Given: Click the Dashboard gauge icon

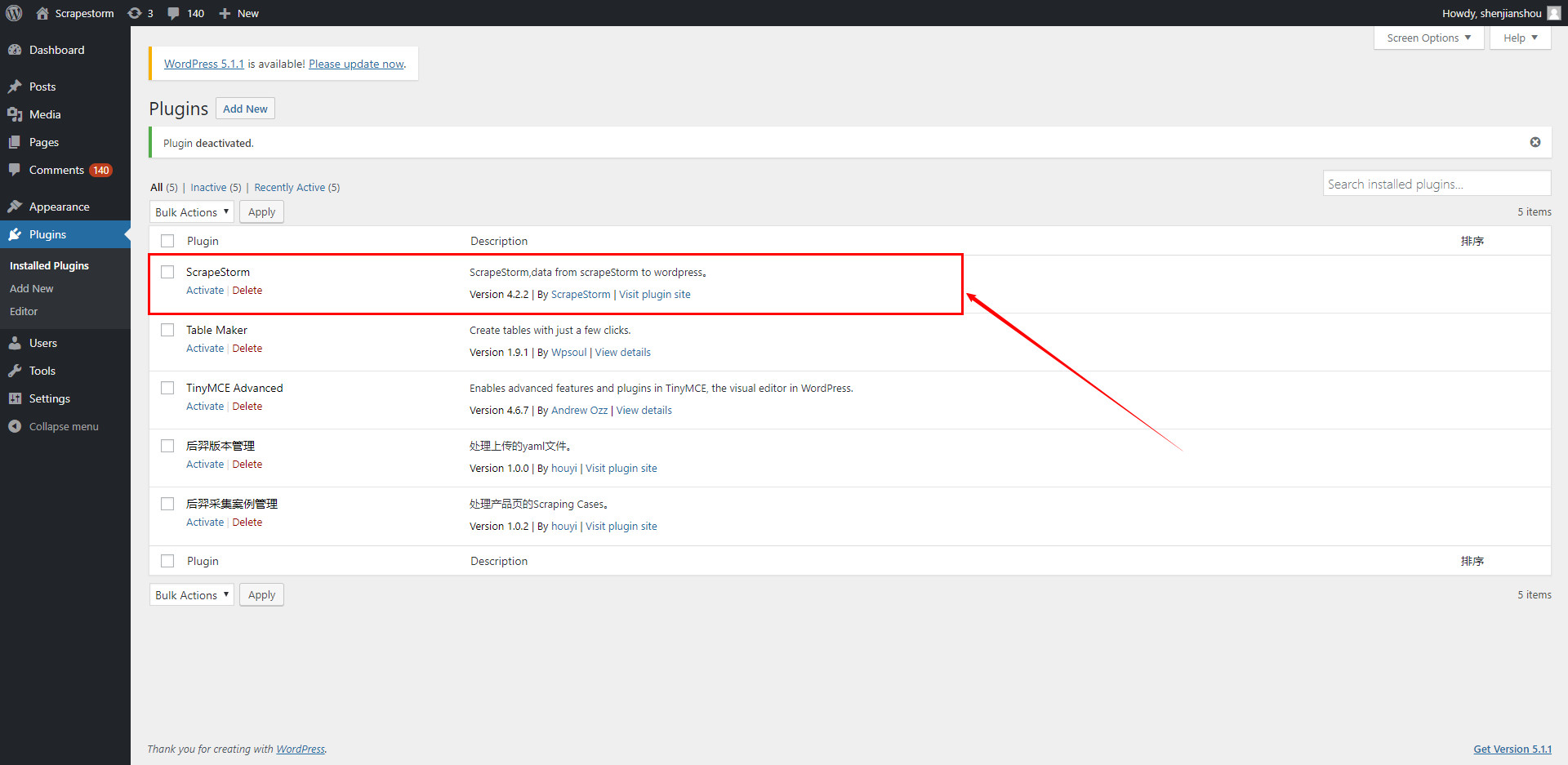Looking at the screenshot, I should tap(15, 50).
